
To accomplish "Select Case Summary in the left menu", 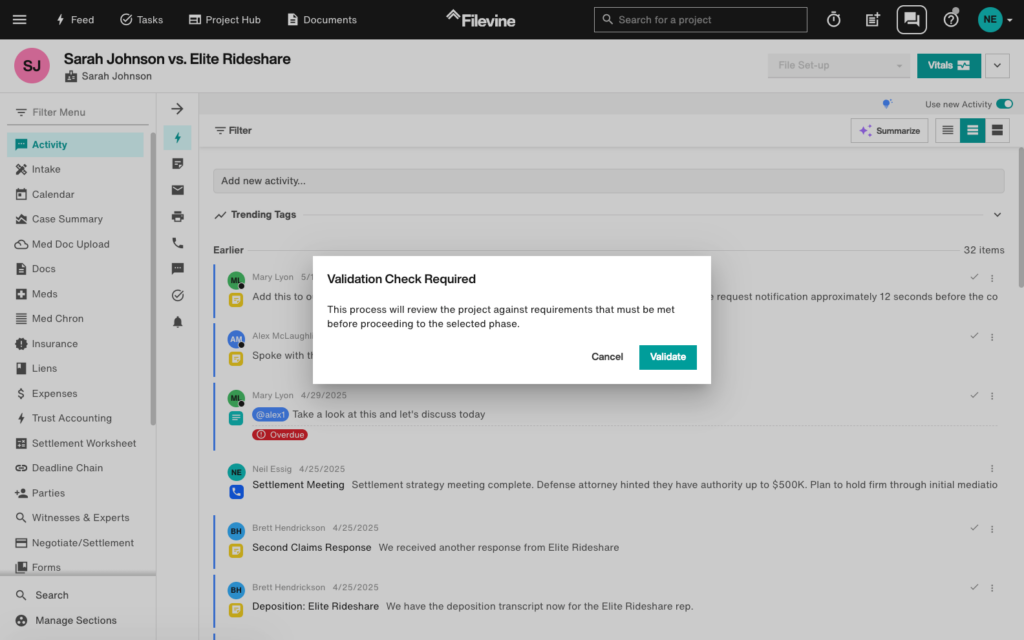I will point(67,219).
